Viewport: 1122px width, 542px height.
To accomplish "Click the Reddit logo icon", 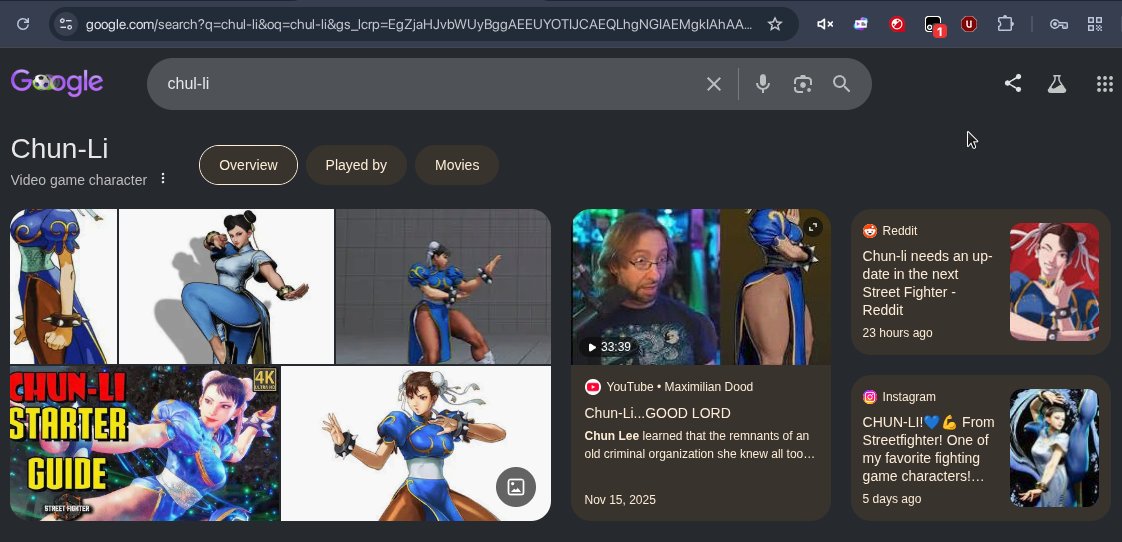I will (x=869, y=231).
